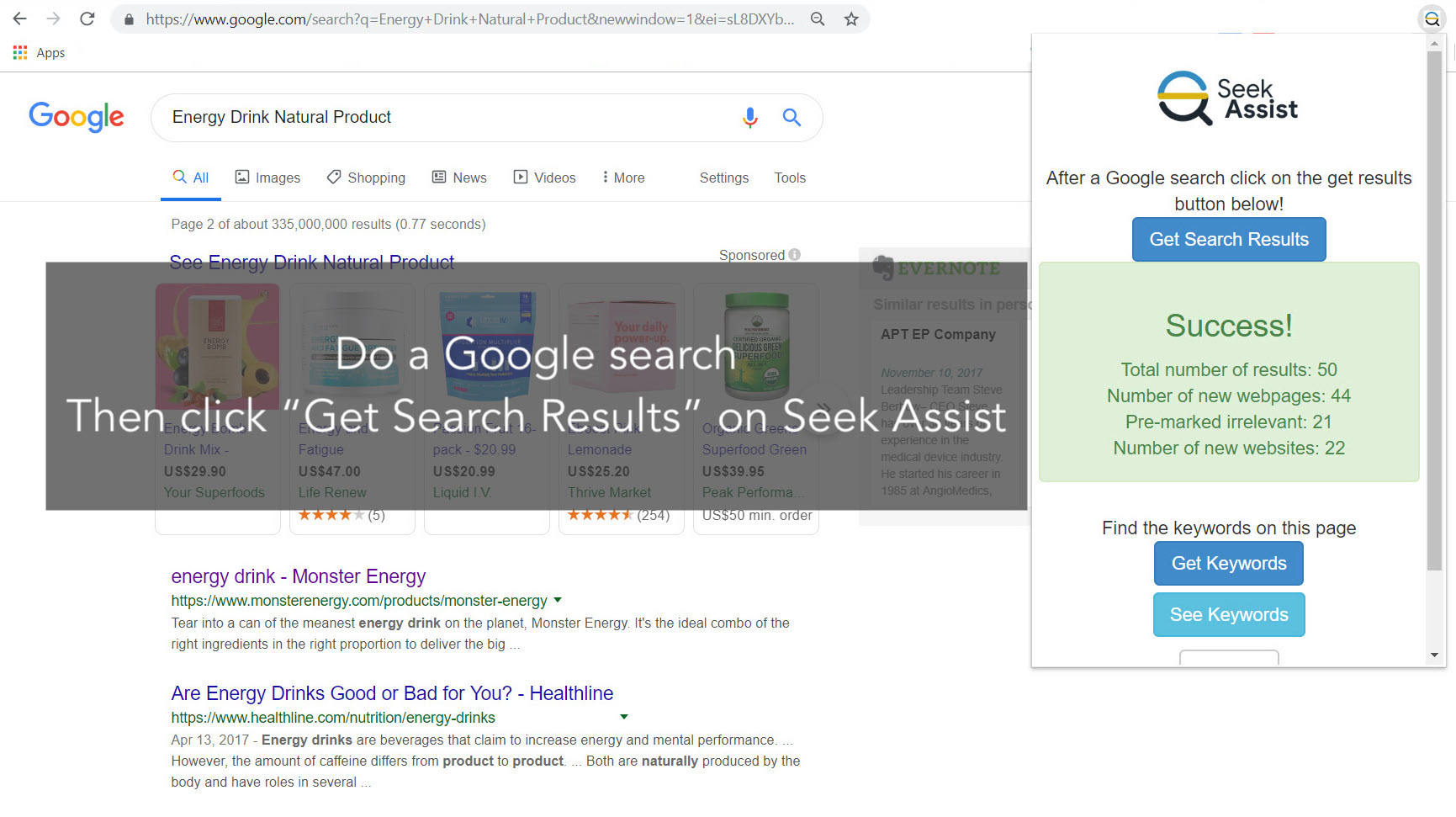
Task: Open search Tools
Action: click(x=790, y=178)
